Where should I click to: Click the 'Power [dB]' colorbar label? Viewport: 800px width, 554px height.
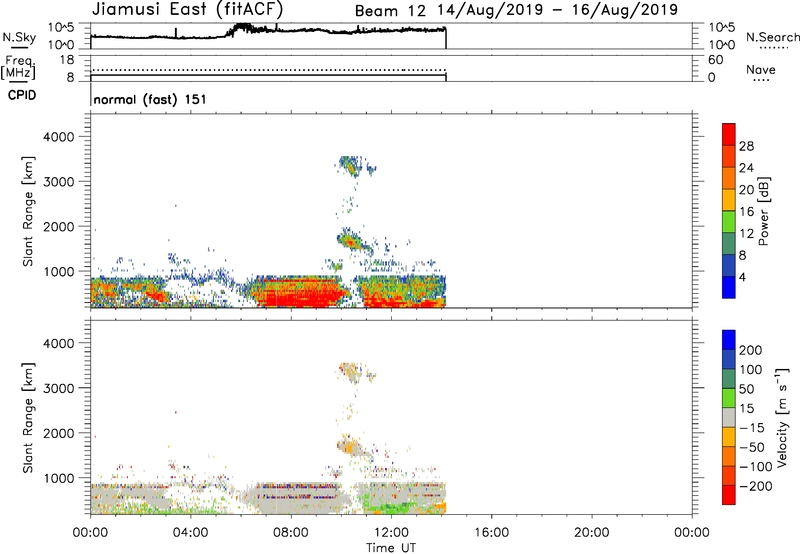[763, 211]
